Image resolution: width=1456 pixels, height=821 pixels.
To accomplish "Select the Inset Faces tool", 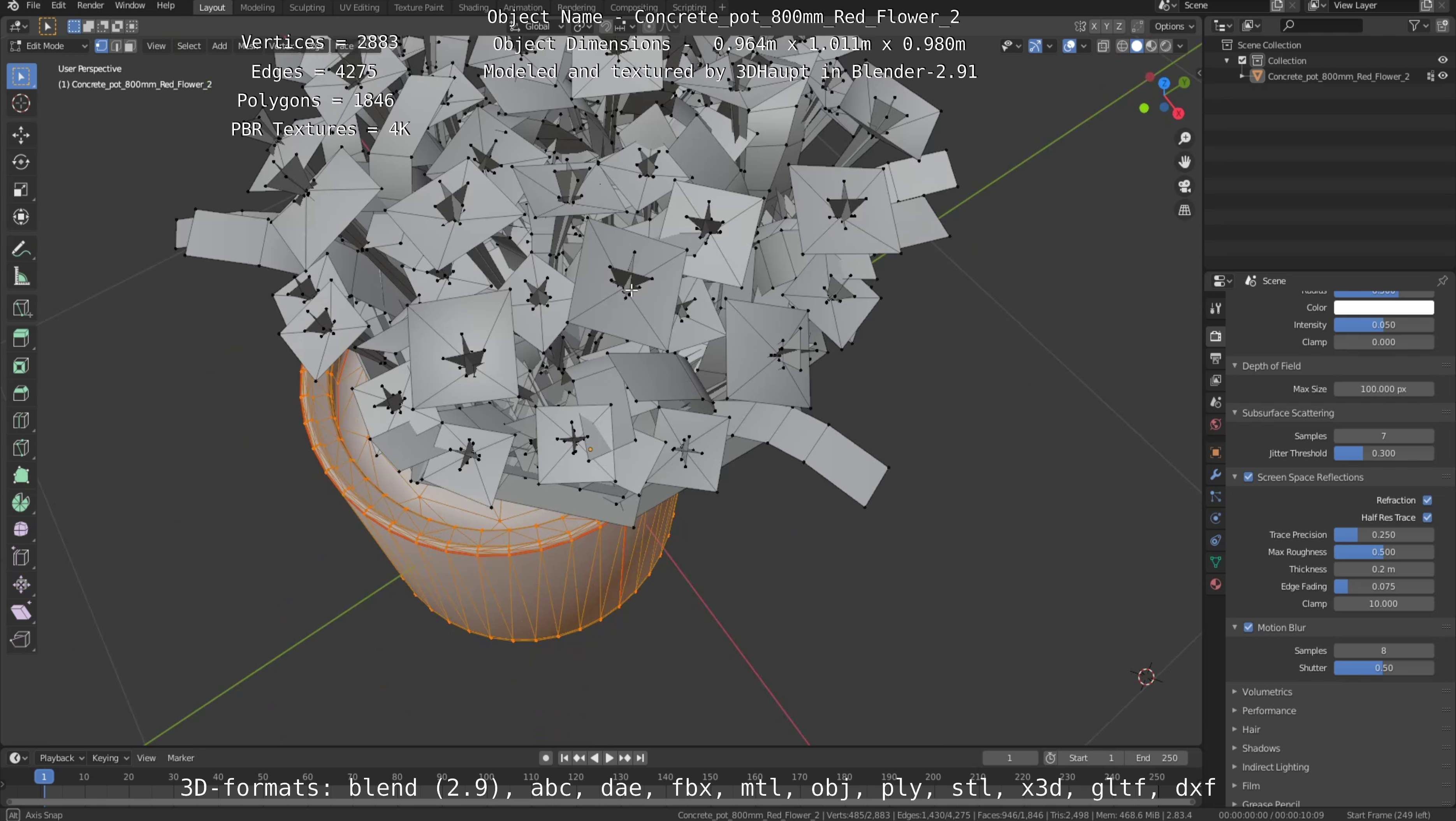I will 21,366.
